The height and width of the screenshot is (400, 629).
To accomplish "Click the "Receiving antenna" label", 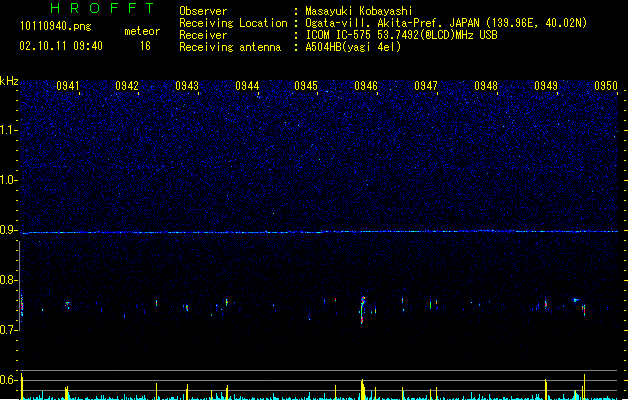I will click(230, 47).
